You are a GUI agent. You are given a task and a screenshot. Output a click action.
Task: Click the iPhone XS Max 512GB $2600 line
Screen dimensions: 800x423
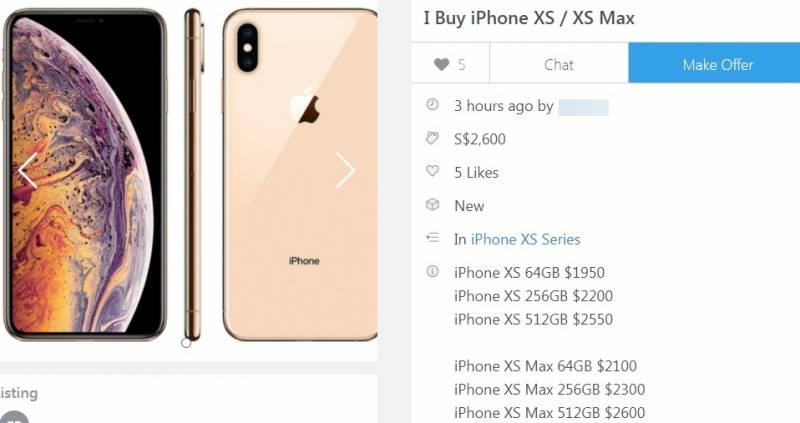[549, 412]
